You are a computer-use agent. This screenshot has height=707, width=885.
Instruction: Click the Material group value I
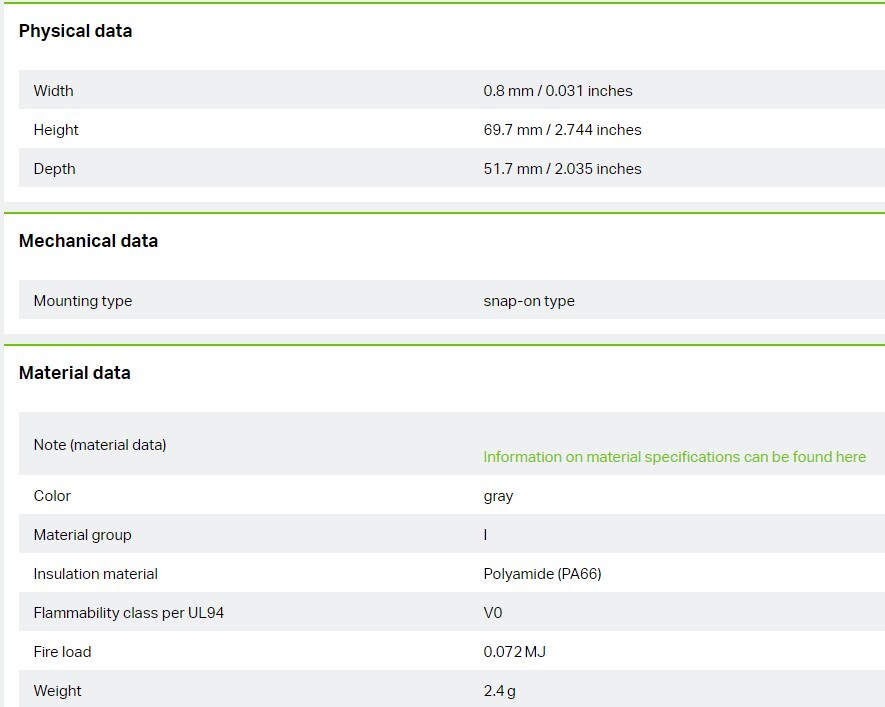point(485,534)
